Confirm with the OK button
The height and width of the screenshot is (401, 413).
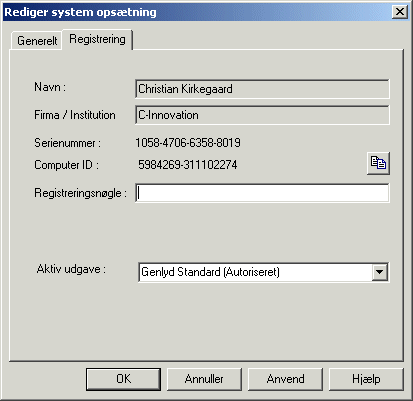pos(123,379)
